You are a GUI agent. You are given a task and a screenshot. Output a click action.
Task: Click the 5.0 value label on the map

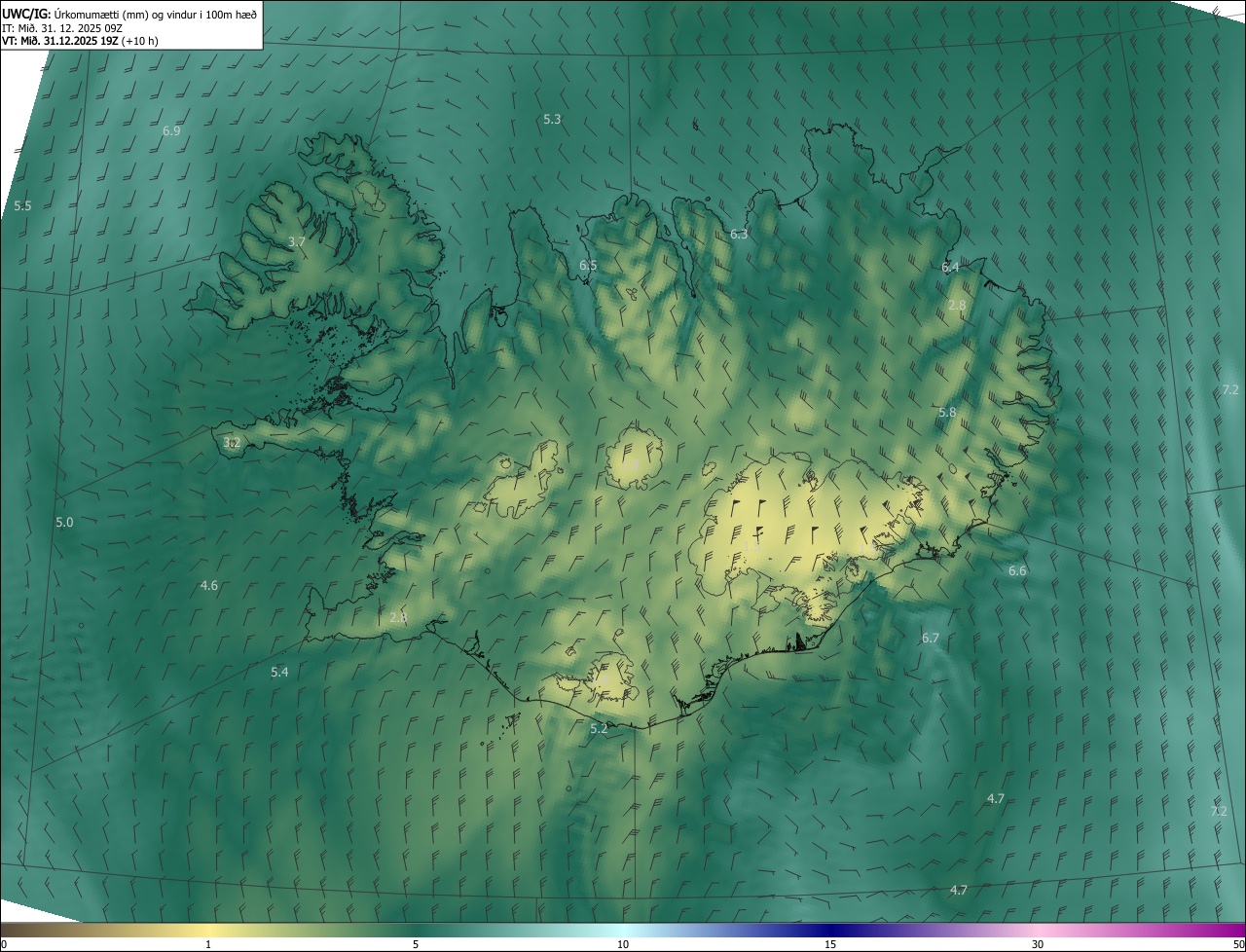[x=64, y=523]
